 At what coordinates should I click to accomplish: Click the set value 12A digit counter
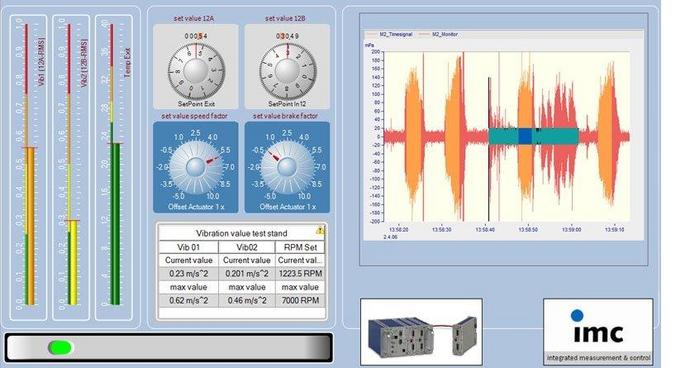[196, 36]
